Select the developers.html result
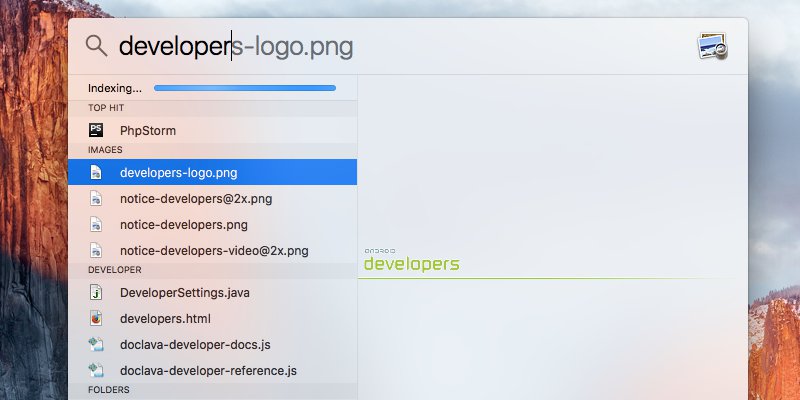This screenshot has width=800, height=400. [213, 319]
